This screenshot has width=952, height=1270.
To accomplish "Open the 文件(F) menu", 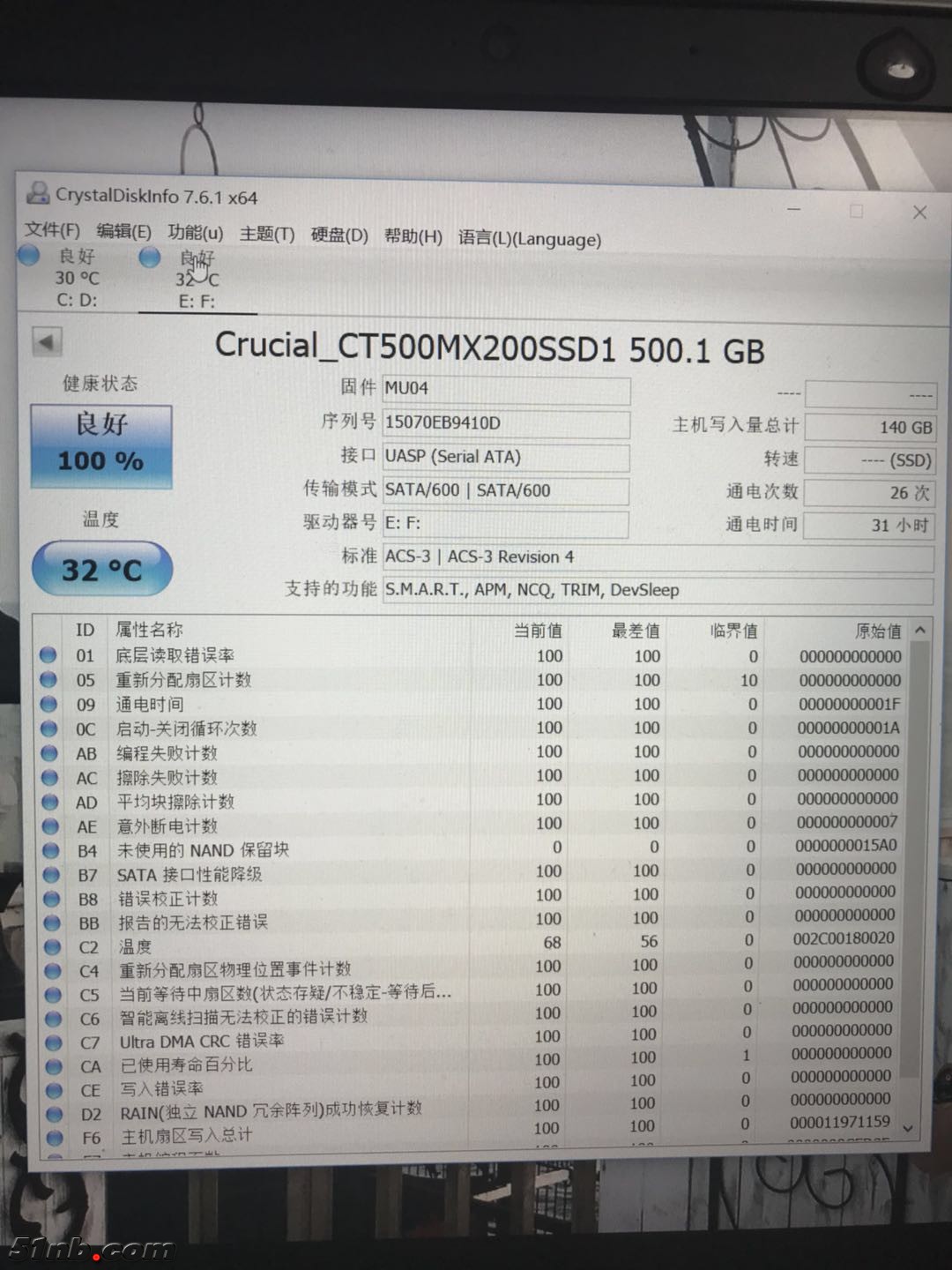I will [52, 230].
